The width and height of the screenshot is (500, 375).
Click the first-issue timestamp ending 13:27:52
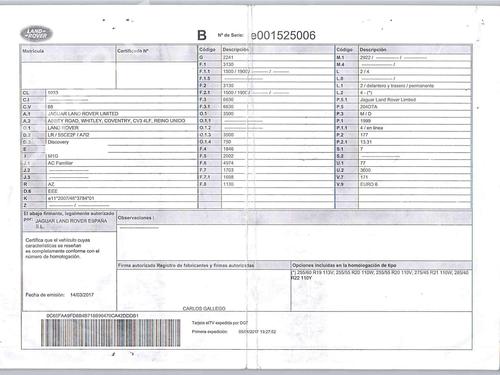pyautogui.click(x=257, y=332)
